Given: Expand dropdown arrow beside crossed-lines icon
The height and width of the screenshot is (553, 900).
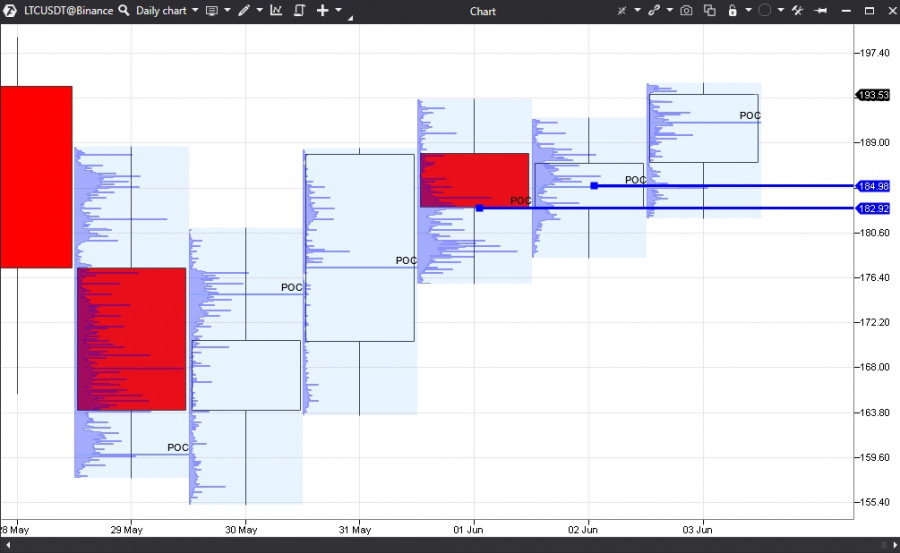Looking at the screenshot, I should [x=637, y=10].
